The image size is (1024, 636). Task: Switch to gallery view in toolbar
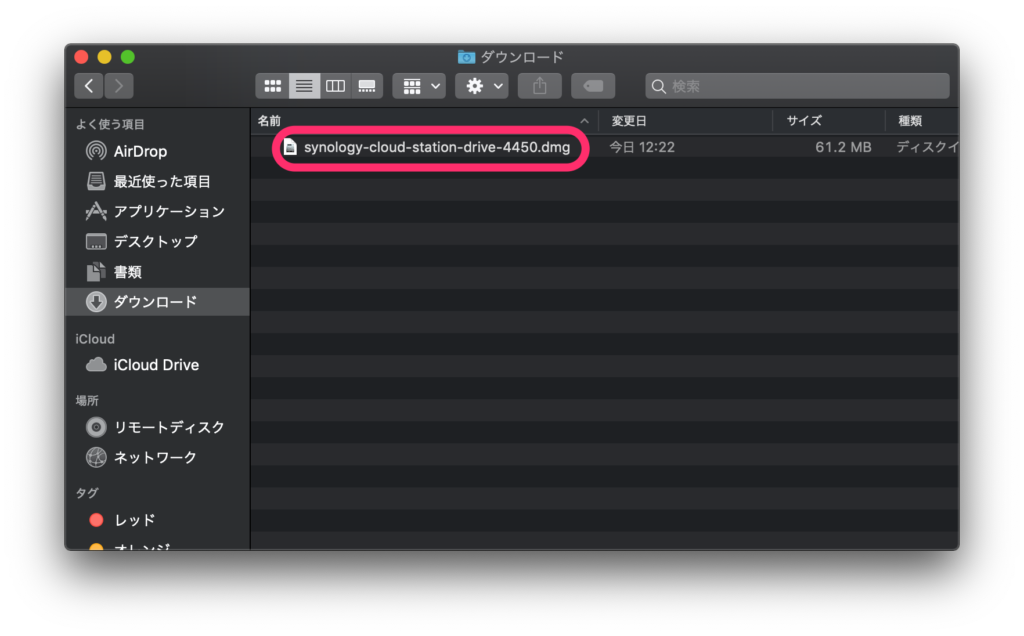[367, 86]
